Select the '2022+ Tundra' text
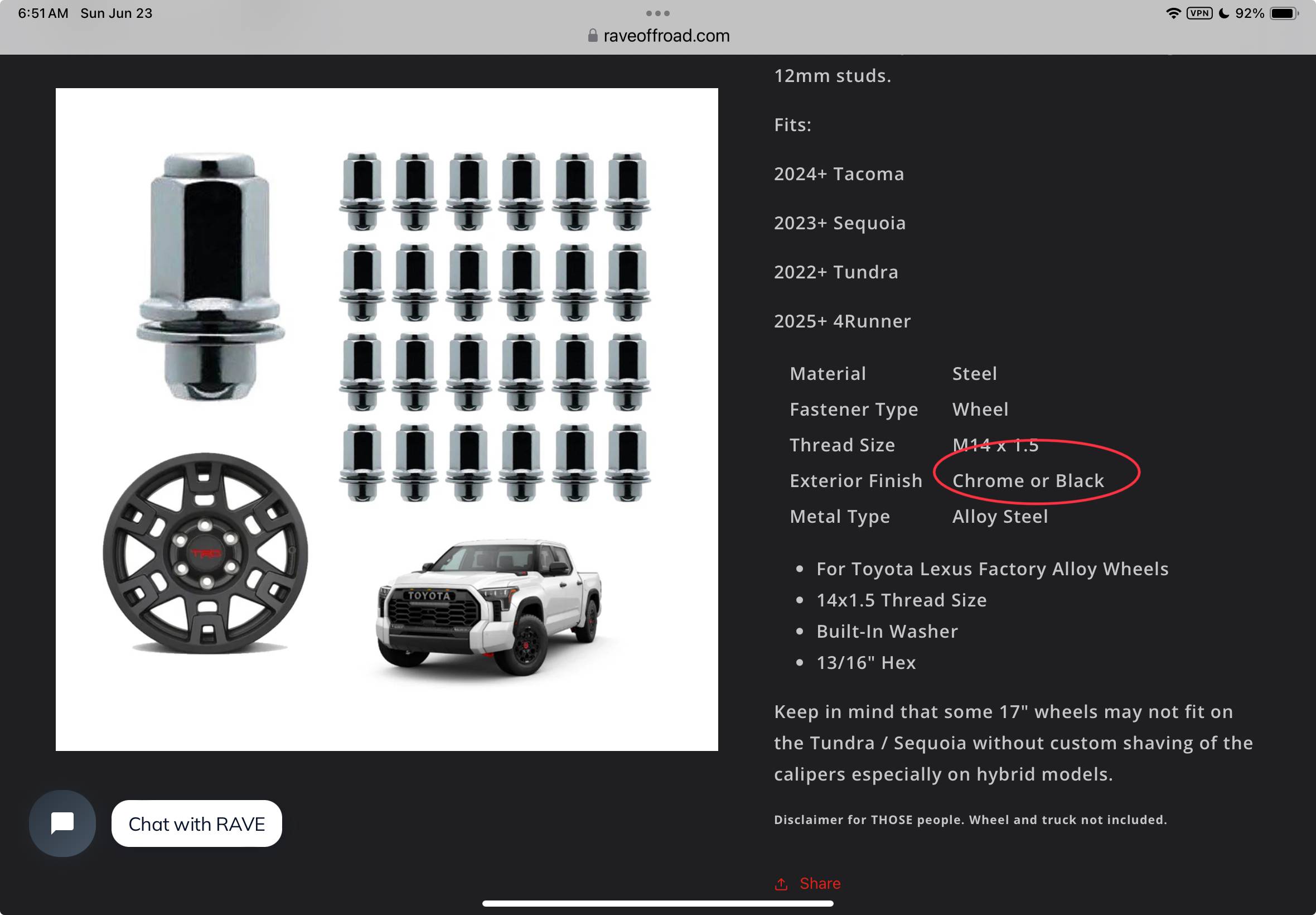The image size is (1316, 915). (836, 272)
